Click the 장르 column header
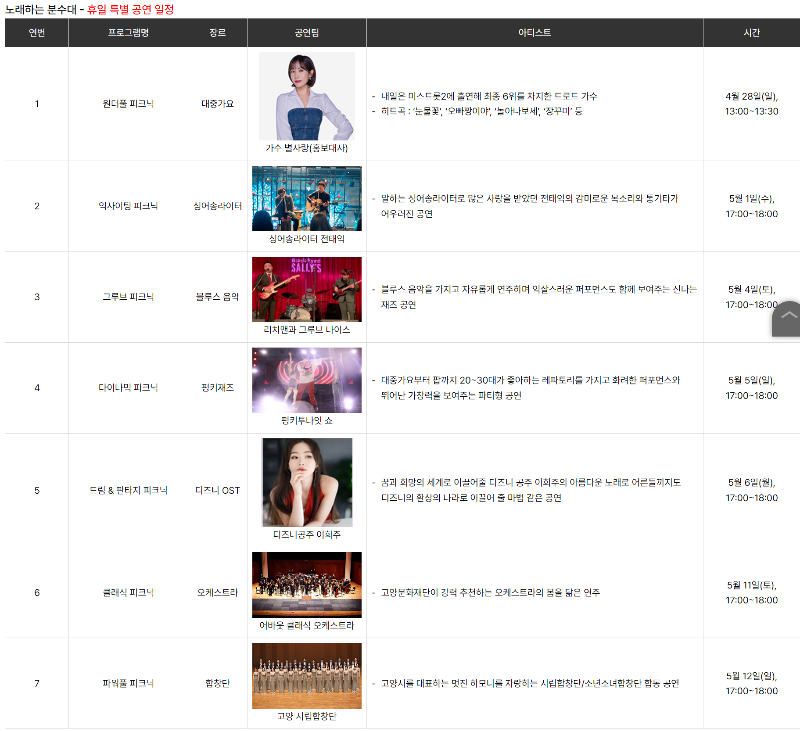This screenshot has height=731, width=800. tap(217, 33)
